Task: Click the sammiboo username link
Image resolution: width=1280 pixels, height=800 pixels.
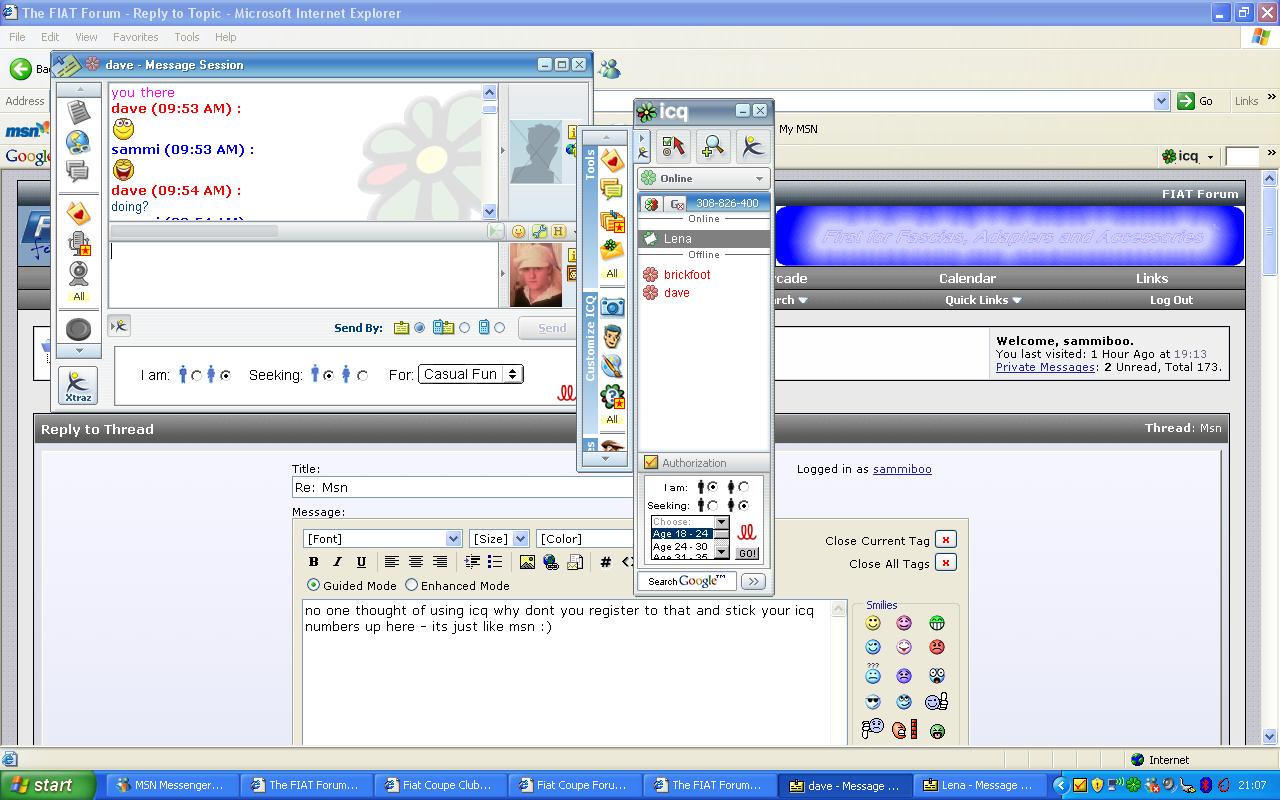Action: [x=902, y=469]
